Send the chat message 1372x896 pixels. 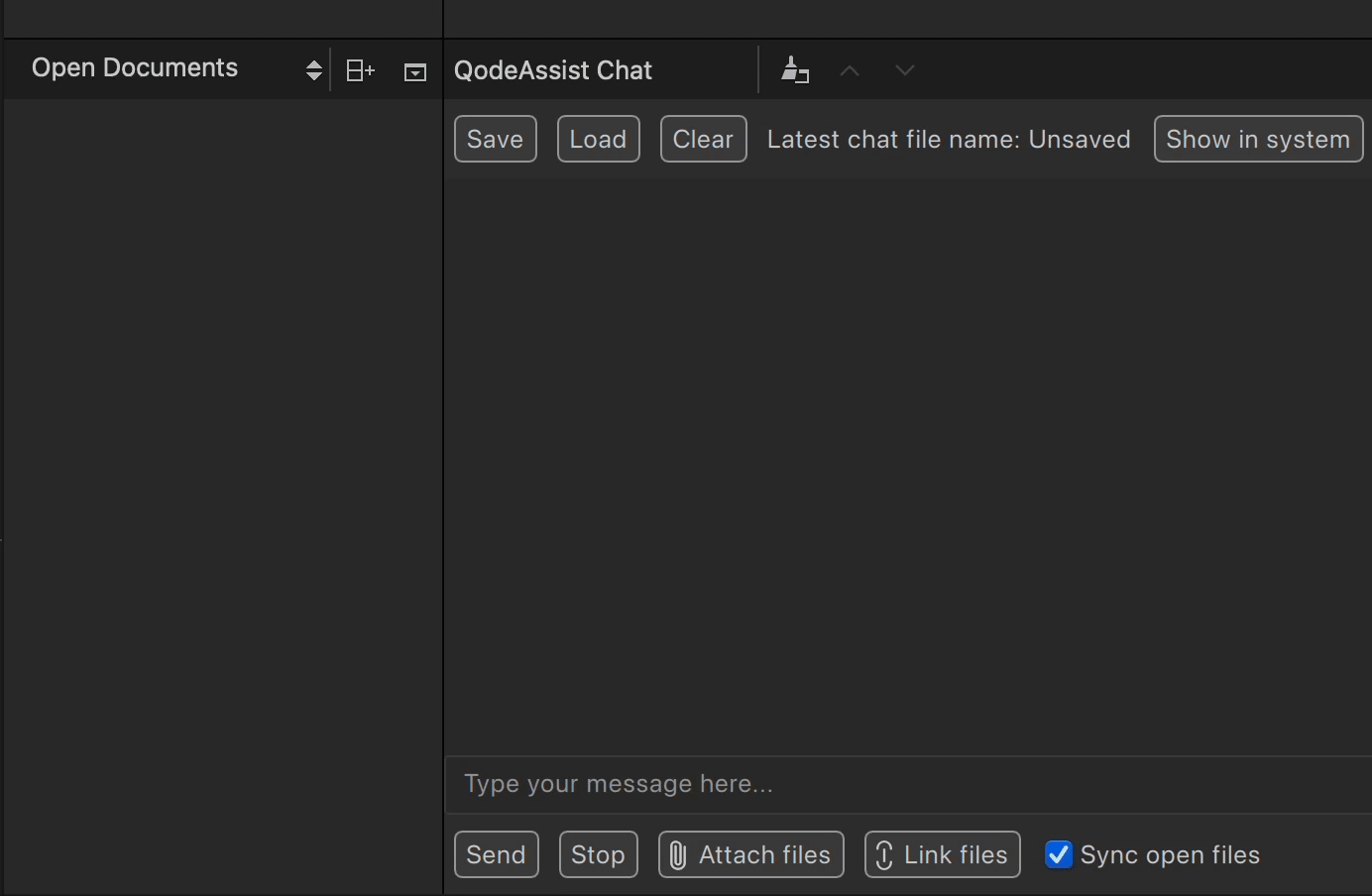[497, 854]
